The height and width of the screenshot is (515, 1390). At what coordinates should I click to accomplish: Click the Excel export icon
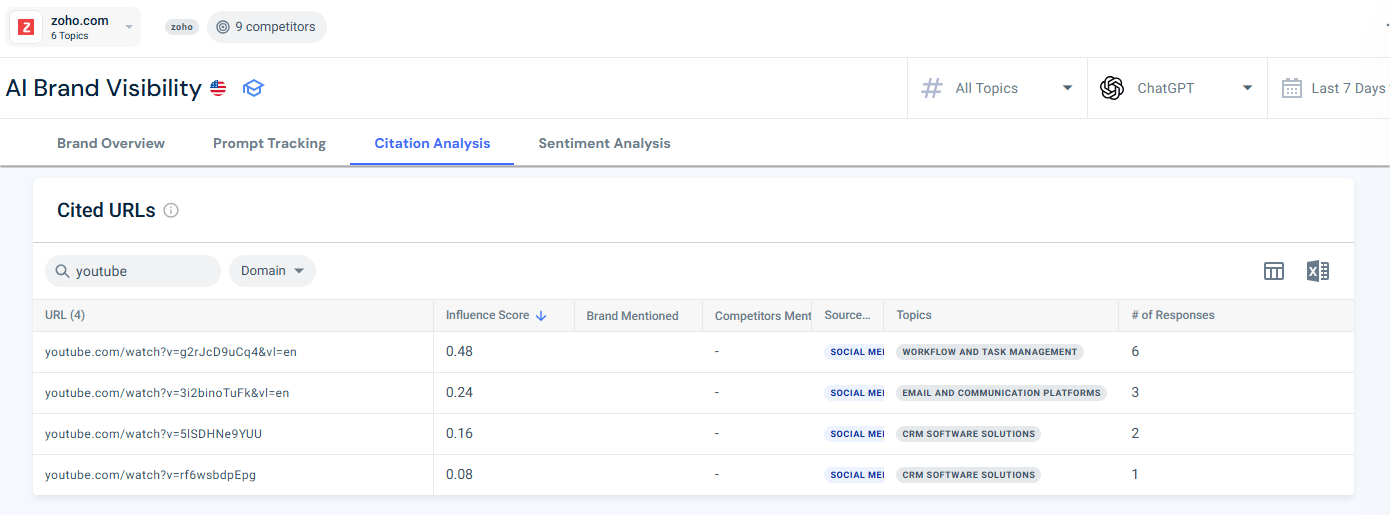click(x=1317, y=271)
